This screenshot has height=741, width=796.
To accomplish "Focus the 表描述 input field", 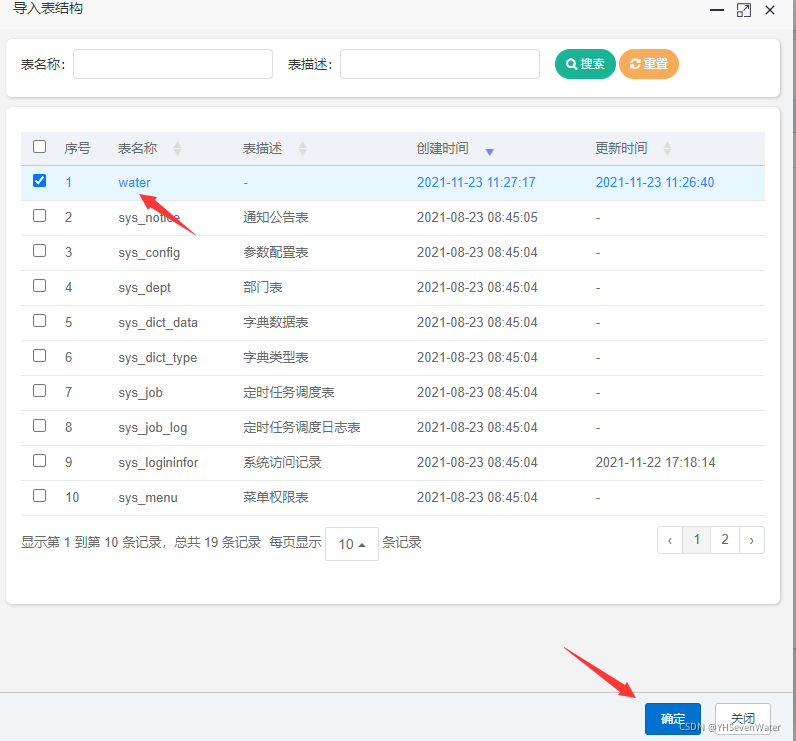I will [440, 64].
